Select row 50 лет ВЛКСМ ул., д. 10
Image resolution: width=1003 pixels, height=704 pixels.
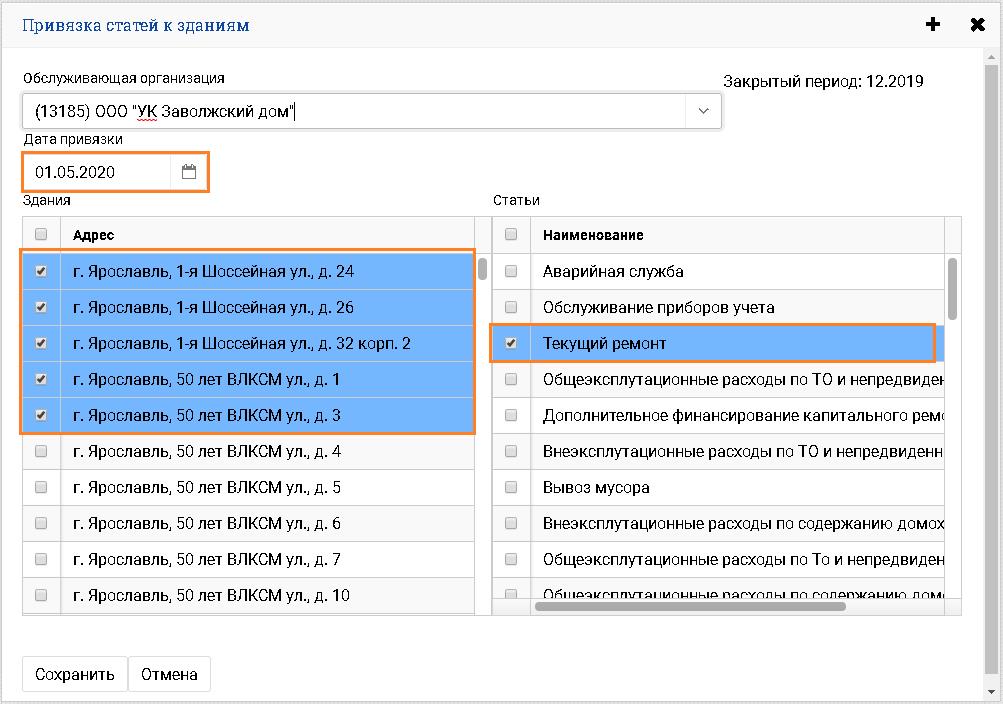(211, 595)
